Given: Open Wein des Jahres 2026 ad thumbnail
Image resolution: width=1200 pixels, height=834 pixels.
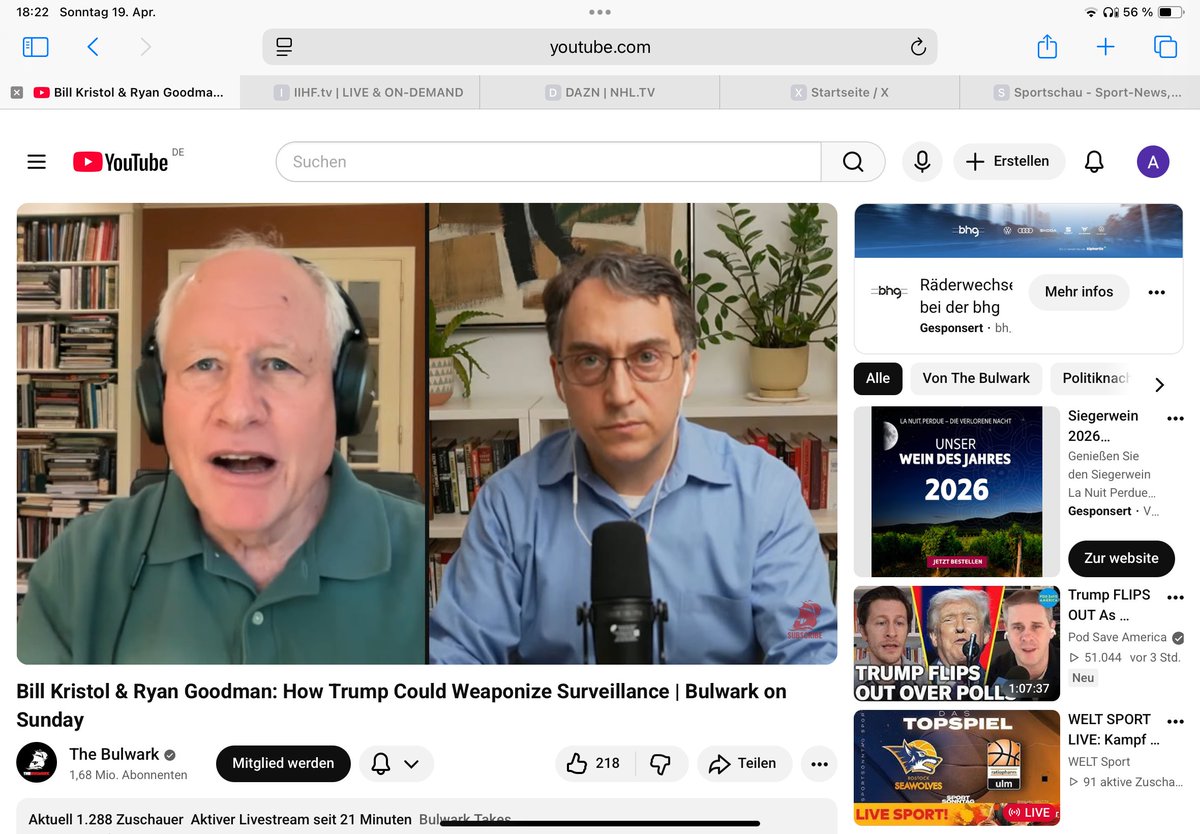Looking at the screenshot, I should (956, 491).
